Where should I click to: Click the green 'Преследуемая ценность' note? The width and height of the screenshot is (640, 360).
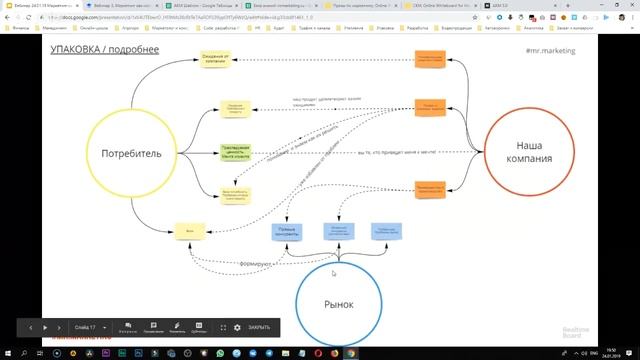tap(236, 152)
